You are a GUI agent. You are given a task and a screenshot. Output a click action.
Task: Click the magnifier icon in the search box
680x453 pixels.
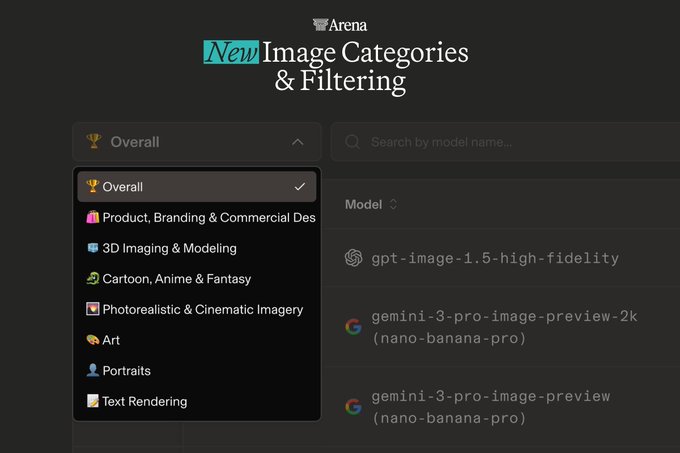(x=353, y=142)
